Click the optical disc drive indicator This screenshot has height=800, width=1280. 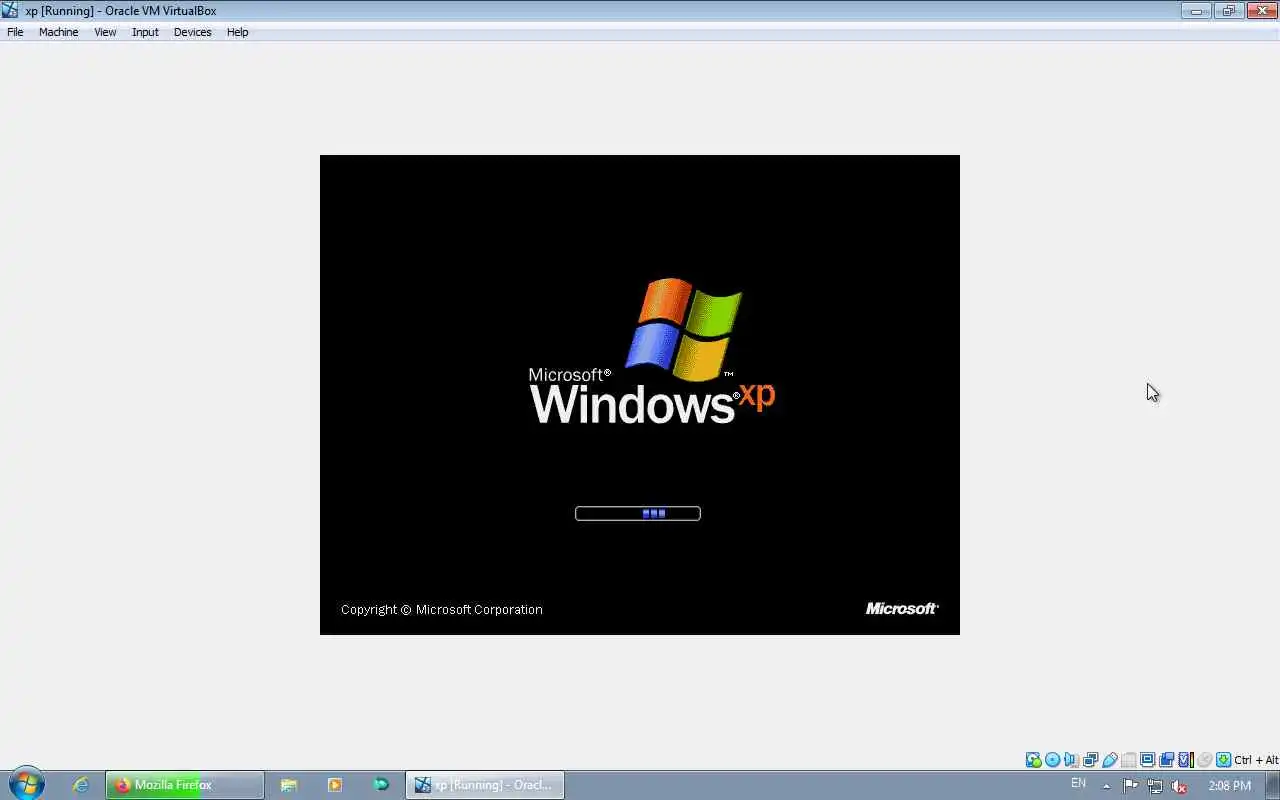pos(1053,760)
